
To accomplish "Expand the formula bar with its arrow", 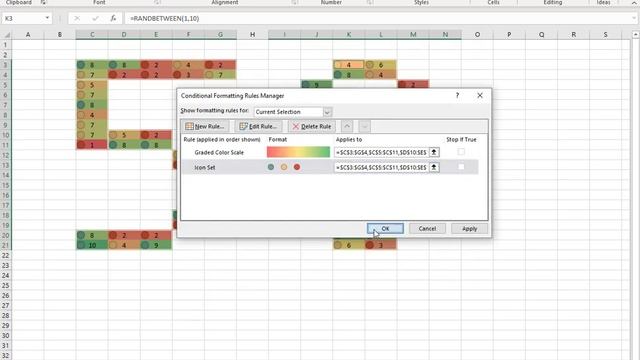I will (x=634, y=18).
